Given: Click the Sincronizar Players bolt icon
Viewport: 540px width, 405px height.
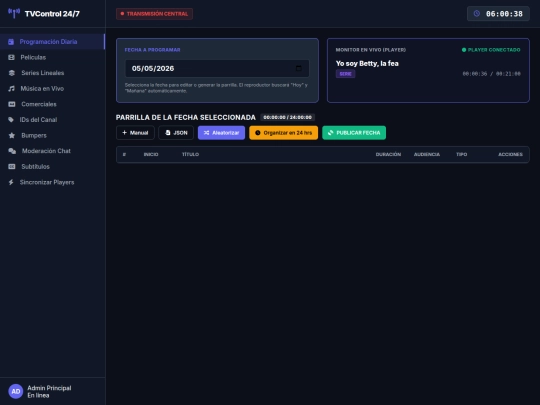Looking at the screenshot, I should tap(11, 182).
